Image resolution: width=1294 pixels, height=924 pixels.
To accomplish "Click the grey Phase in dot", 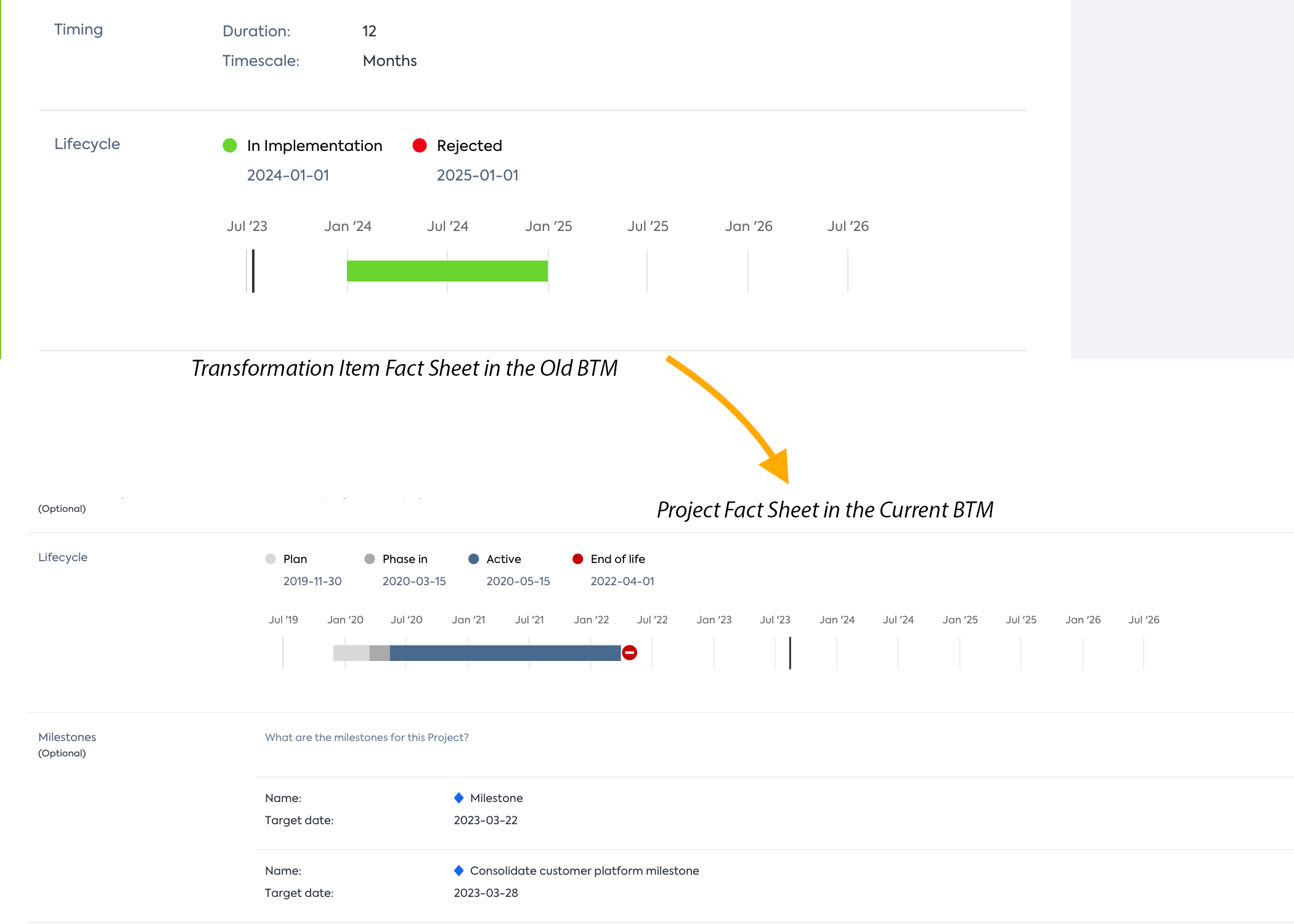I will coord(370,559).
